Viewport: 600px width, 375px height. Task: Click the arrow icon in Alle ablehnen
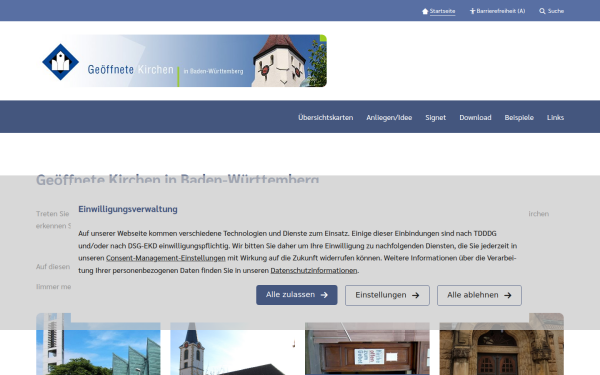(x=508, y=295)
